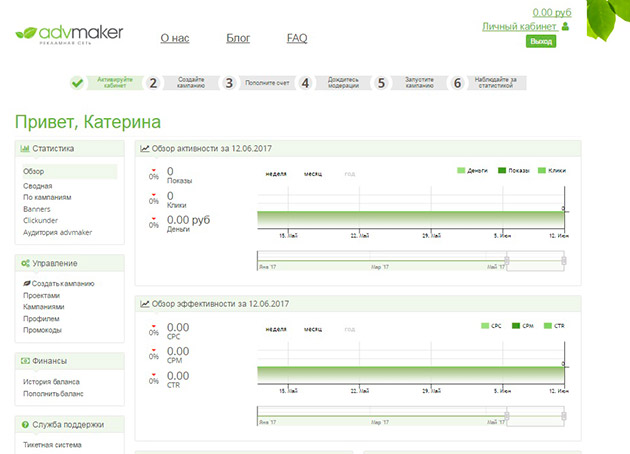Screen dimensions: 630x454
Task: Toggle the CPM legend in the effectiveness chart
Action: [x=523, y=326]
